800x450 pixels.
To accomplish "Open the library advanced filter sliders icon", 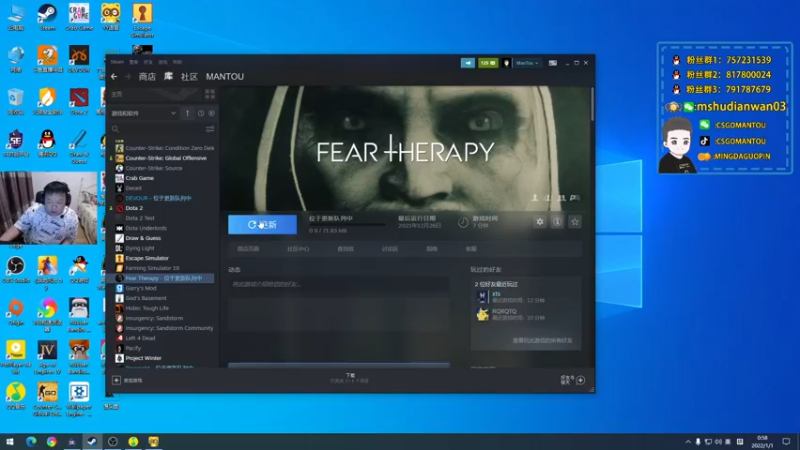I will pos(210,129).
